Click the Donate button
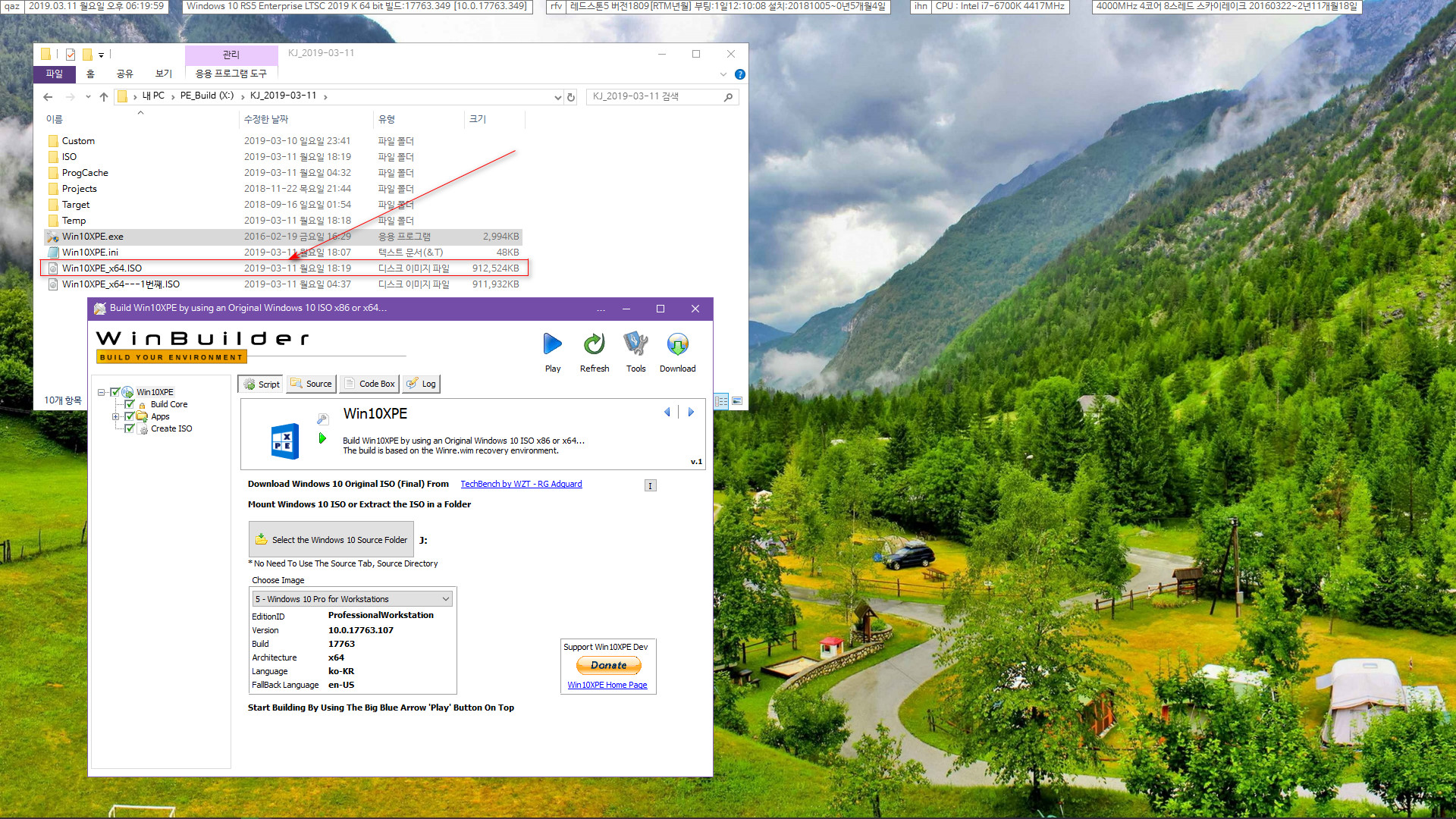Image resolution: width=1456 pixels, height=819 pixels. click(608, 665)
